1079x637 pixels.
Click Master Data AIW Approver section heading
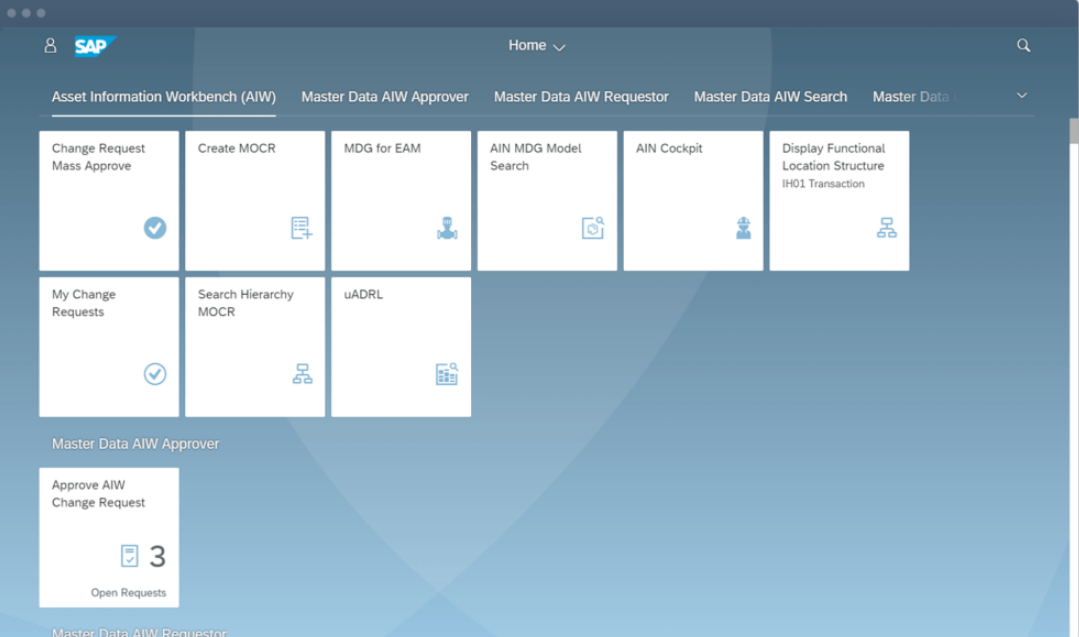(136, 444)
